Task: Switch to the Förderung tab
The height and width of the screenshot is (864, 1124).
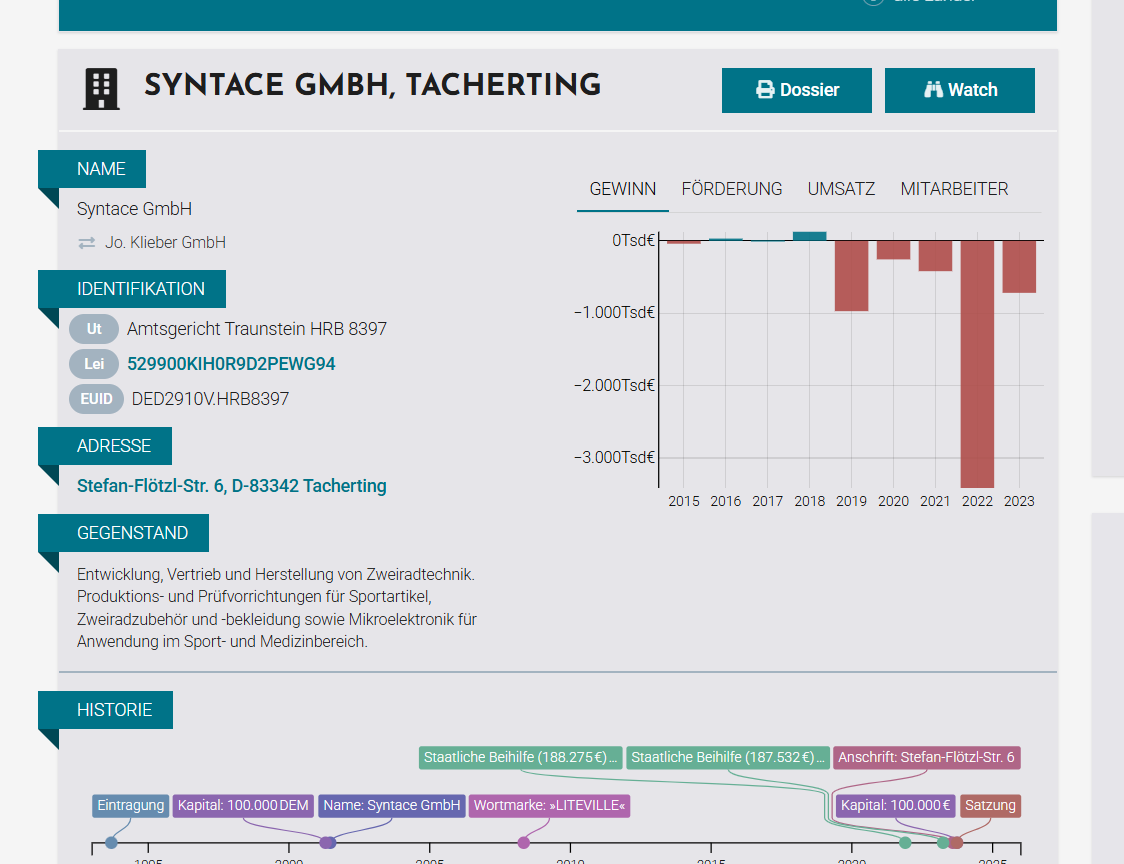Action: coord(731,189)
